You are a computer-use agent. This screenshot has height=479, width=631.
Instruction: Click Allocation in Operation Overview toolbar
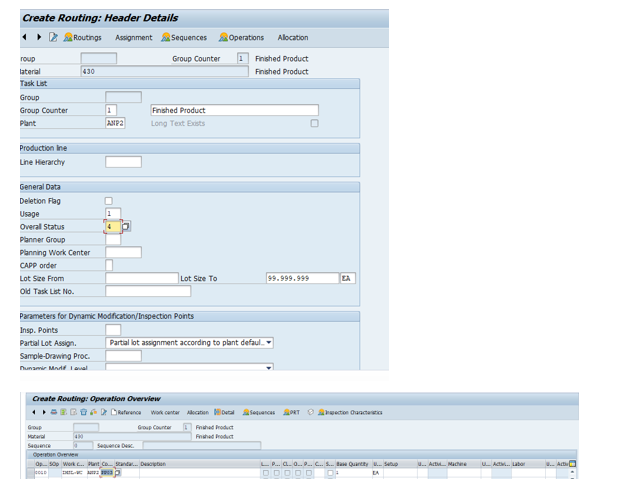point(198,413)
